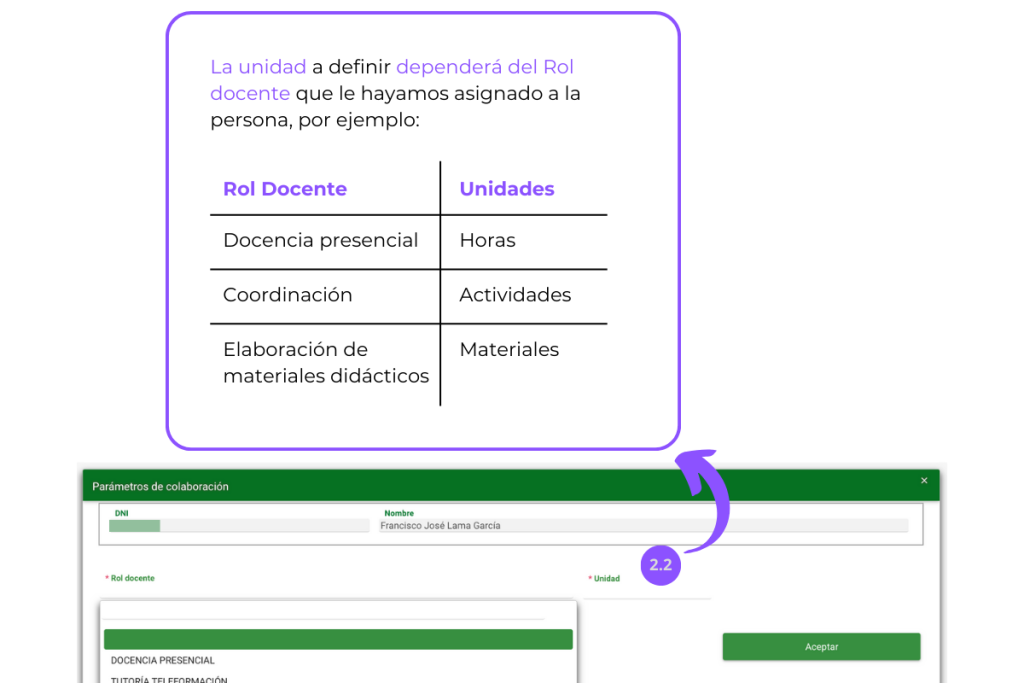Click the Materiales table cell

point(509,349)
